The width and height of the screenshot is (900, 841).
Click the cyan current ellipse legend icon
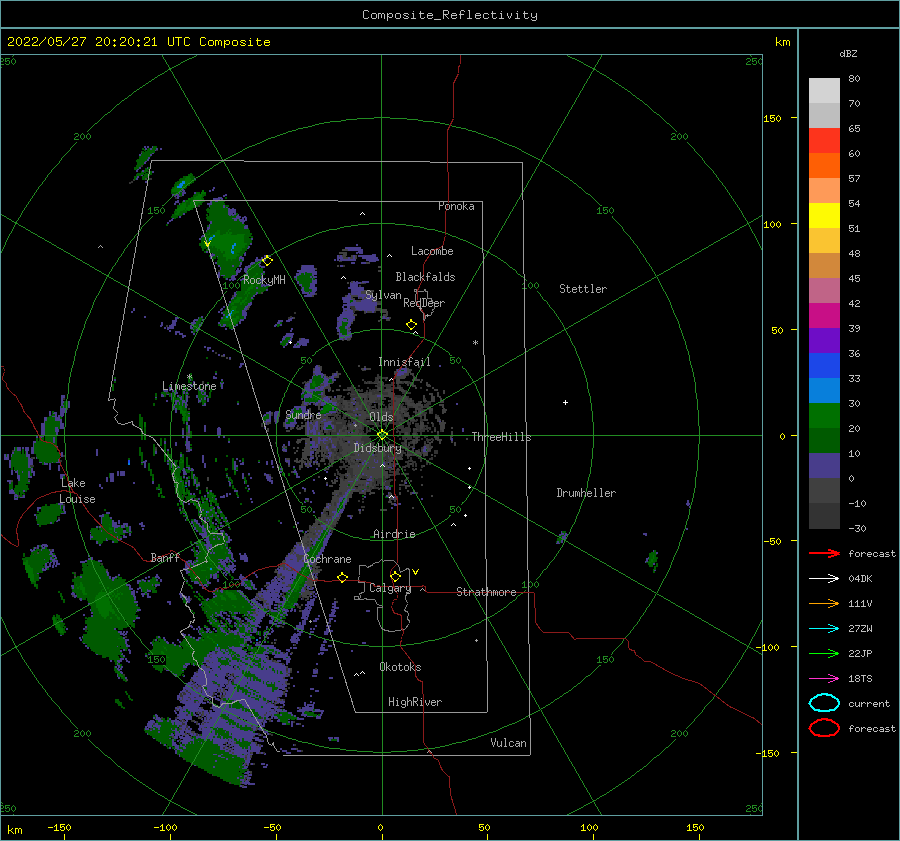(x=824, y=703)
